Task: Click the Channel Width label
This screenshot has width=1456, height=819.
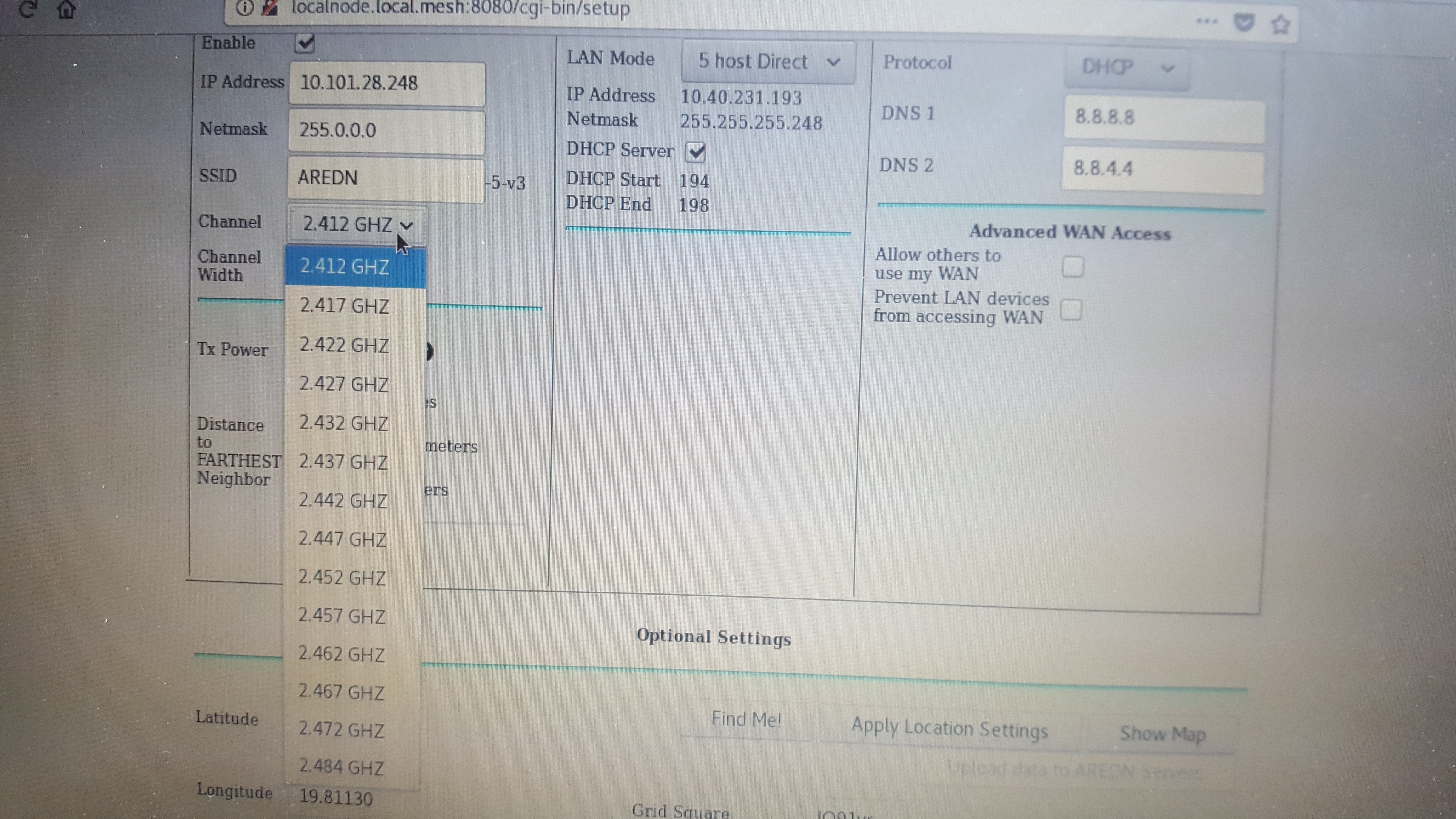Action: [x=229, y=266]
